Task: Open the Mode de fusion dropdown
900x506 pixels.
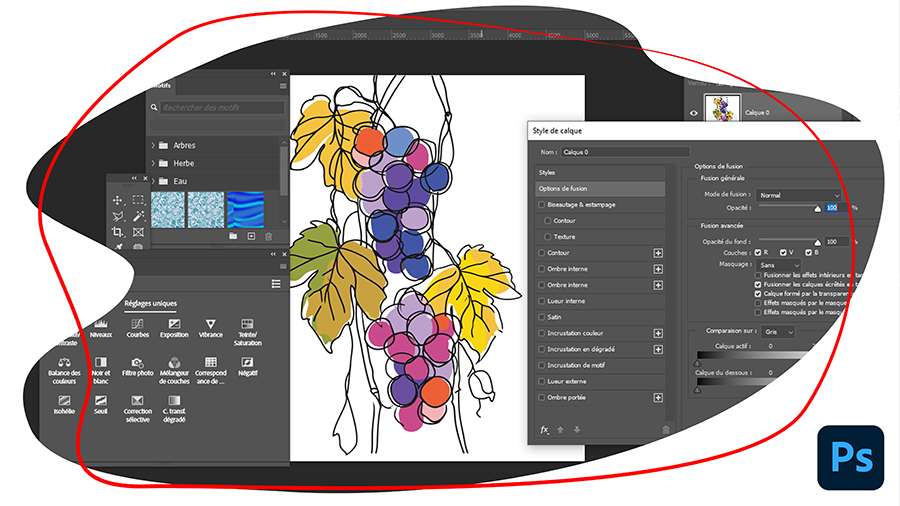Action: click(795, 195)
